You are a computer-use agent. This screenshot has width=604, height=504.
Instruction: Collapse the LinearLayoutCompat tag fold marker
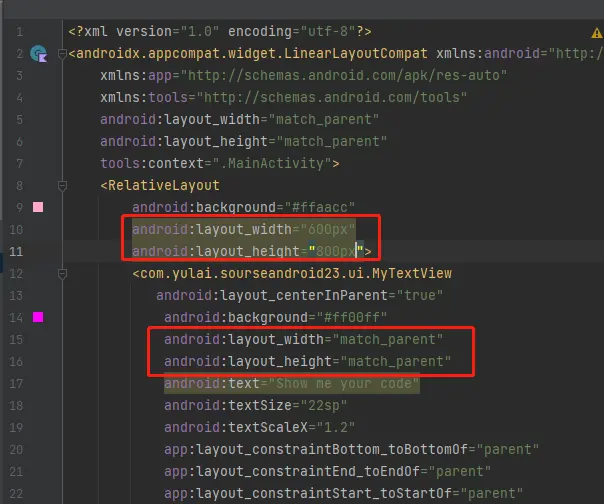click(x=62, y=54)
